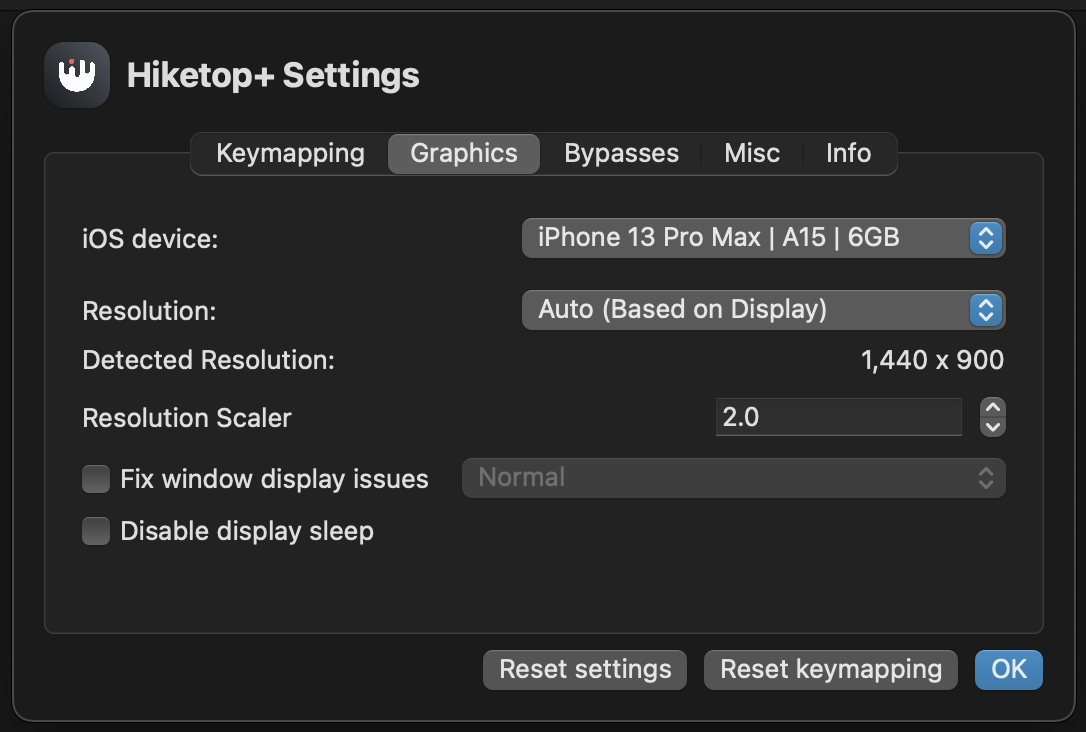
Task: Go to the Misc tab
Action: point(752,154)
